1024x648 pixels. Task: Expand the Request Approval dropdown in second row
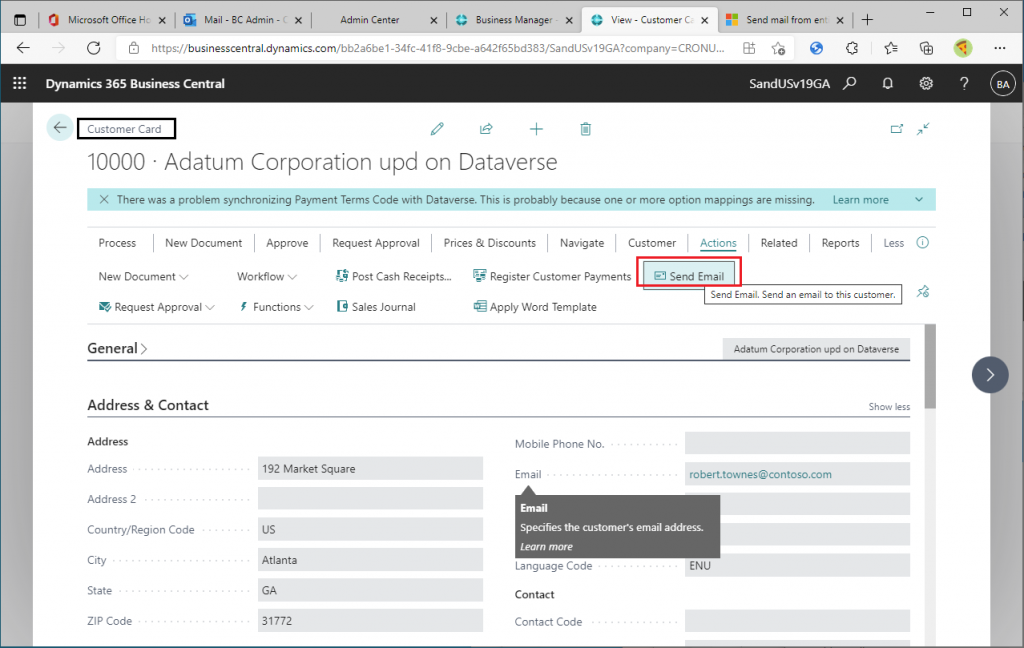(x=157, y=307)
